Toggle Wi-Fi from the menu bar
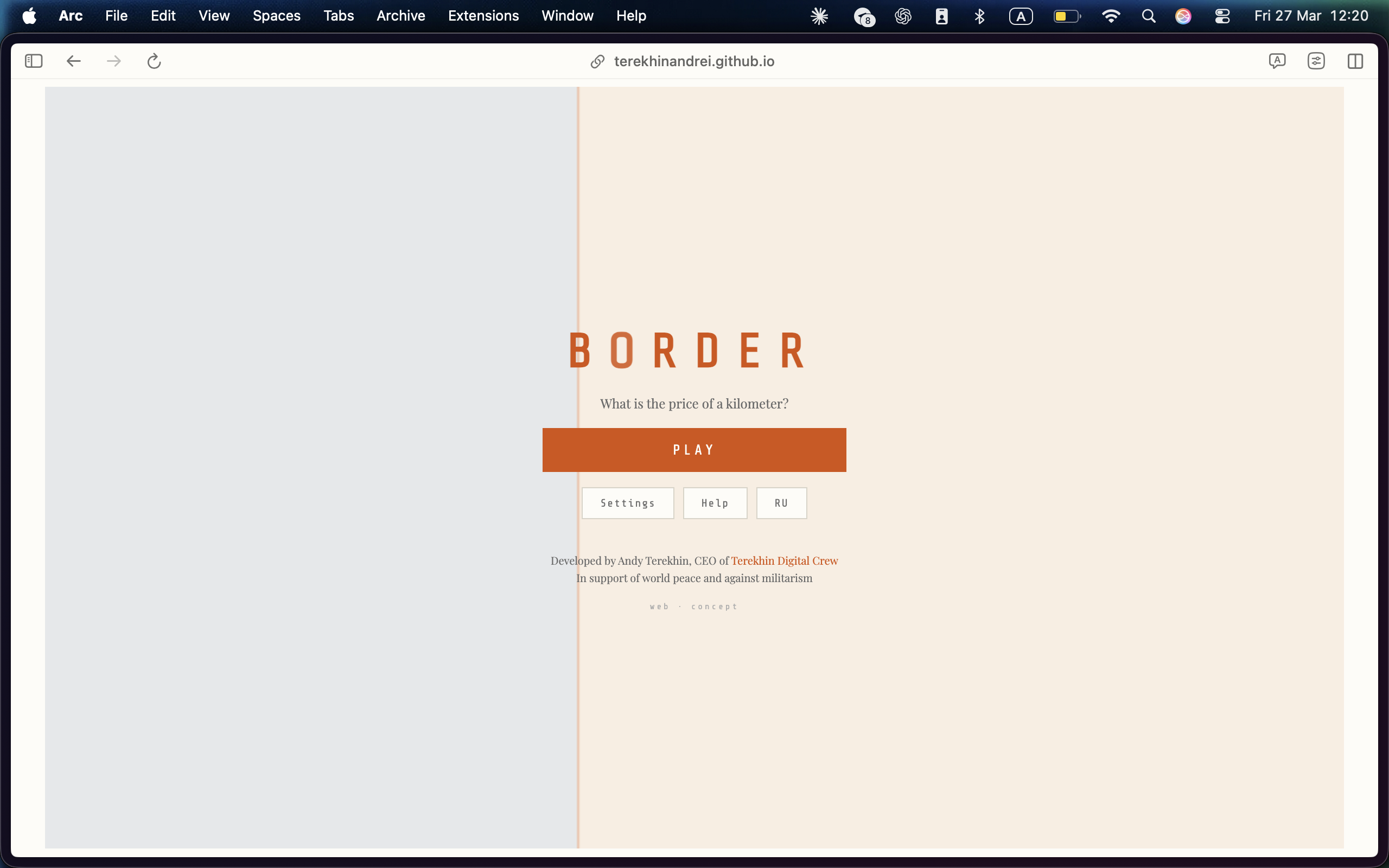The height and width of the screenshot is (868, 1389). pyautogui.click(x=1112, y=16)
